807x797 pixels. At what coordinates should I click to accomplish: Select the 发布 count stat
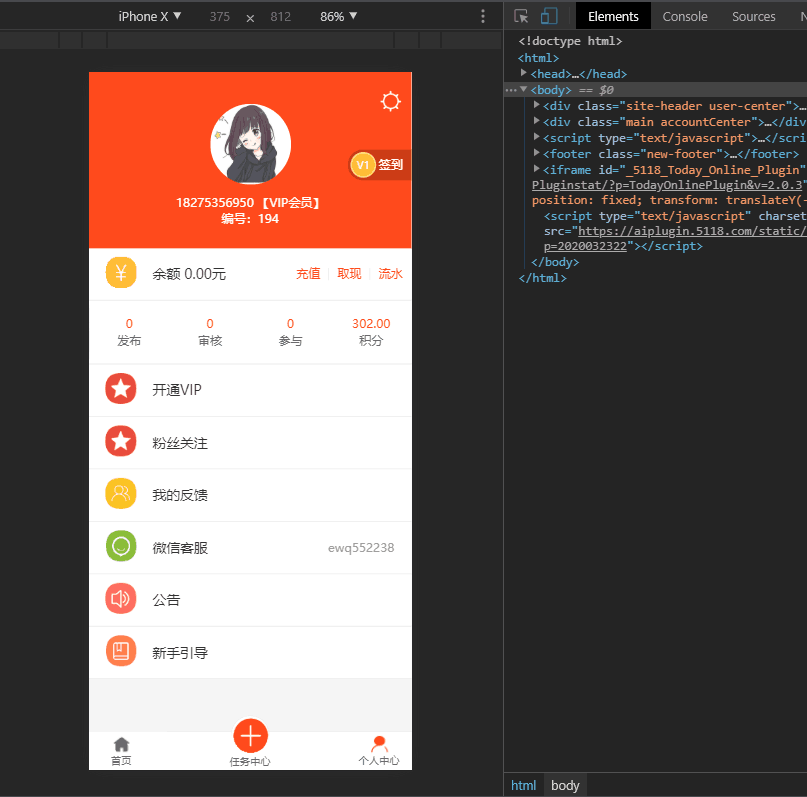[x=129, y=332]
